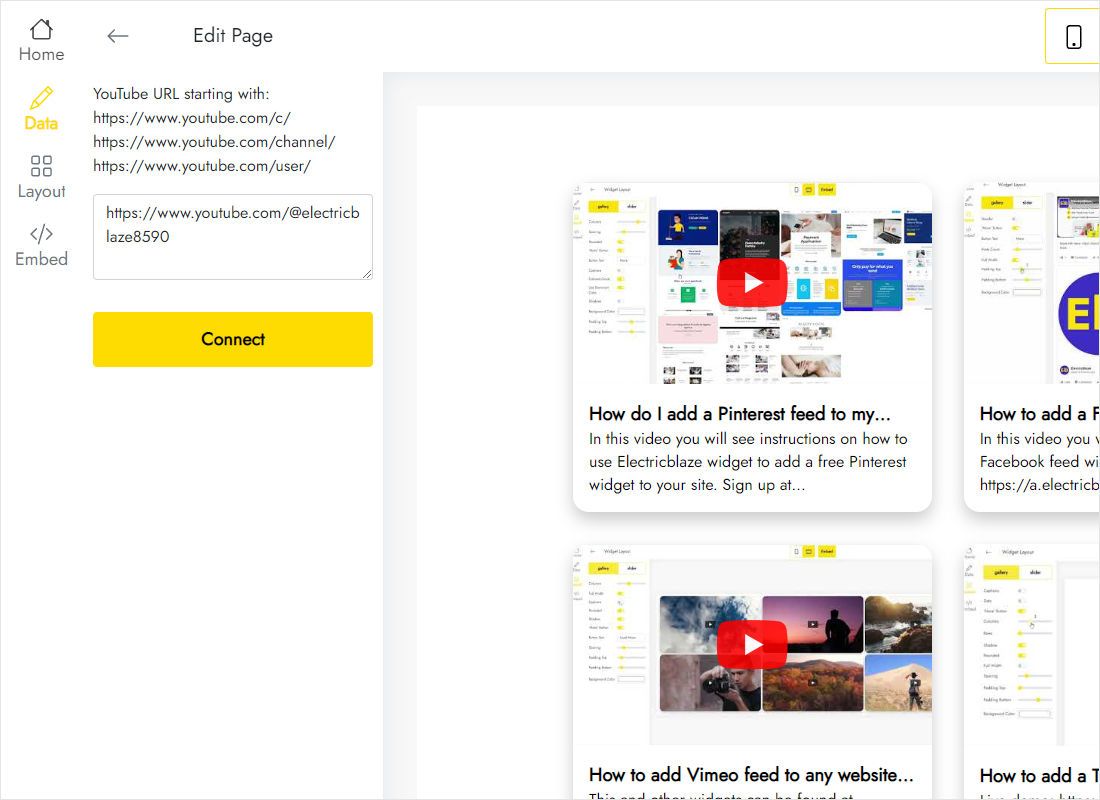Click 'YouTube URL starting with:' label
Screen dimensions: 1100x800
coord(181,94)
